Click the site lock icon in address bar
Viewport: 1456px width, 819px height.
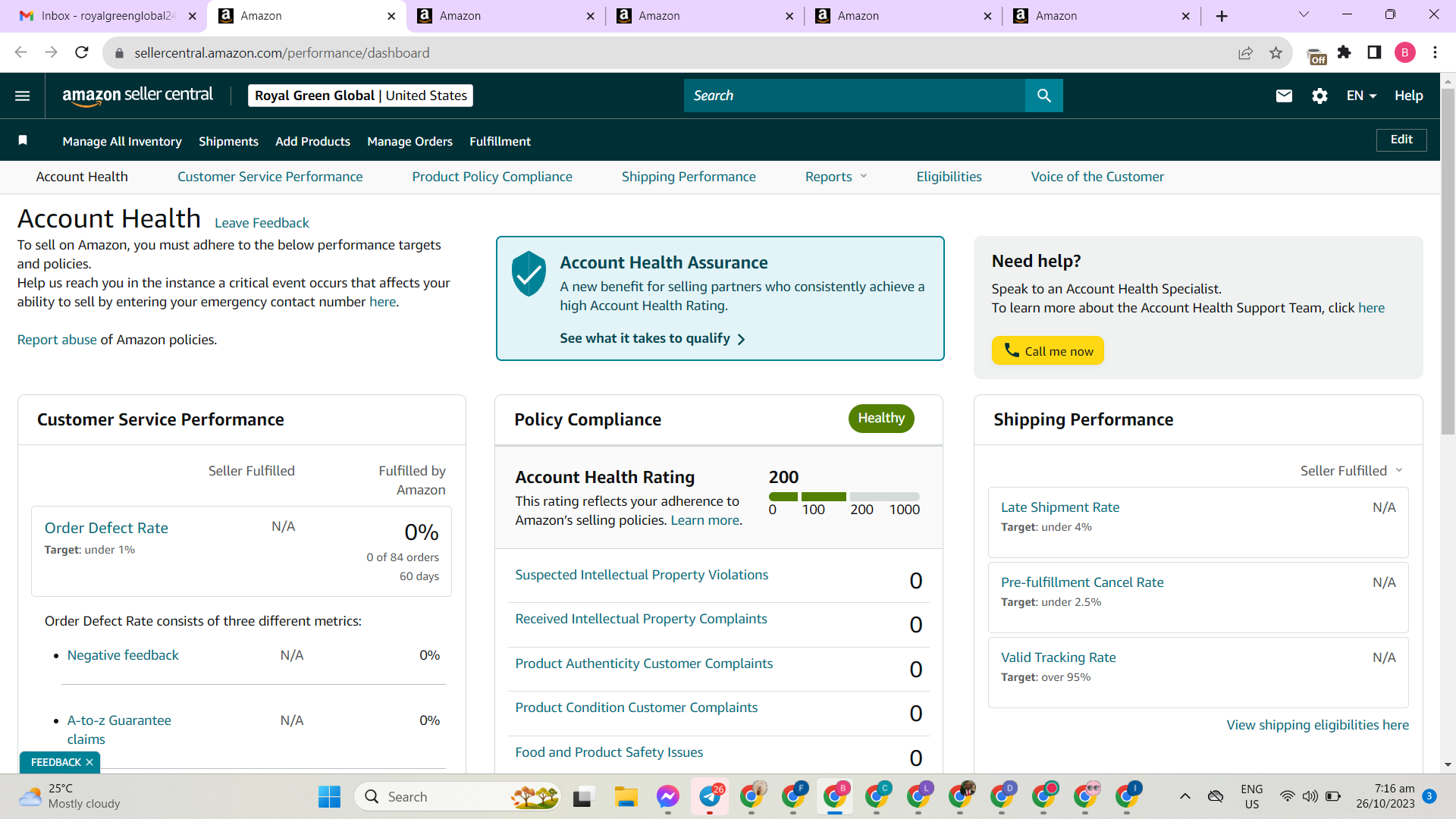click(118, 53)
